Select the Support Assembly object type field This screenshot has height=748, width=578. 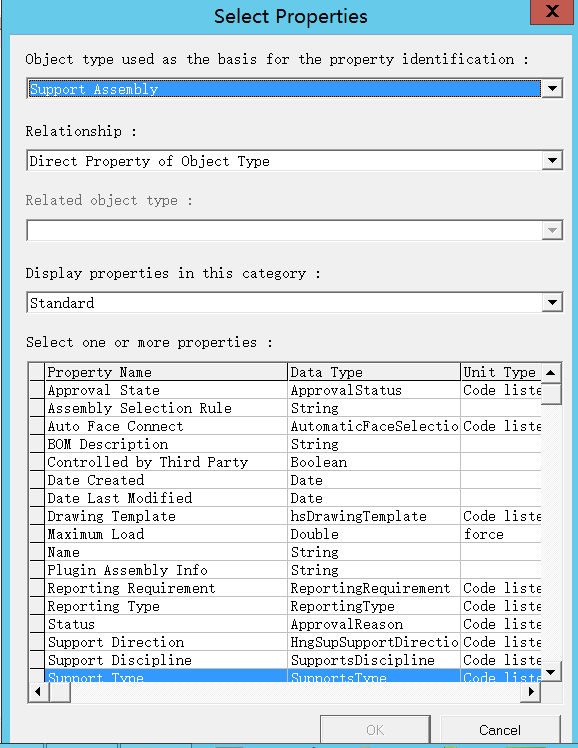point(285,89)
